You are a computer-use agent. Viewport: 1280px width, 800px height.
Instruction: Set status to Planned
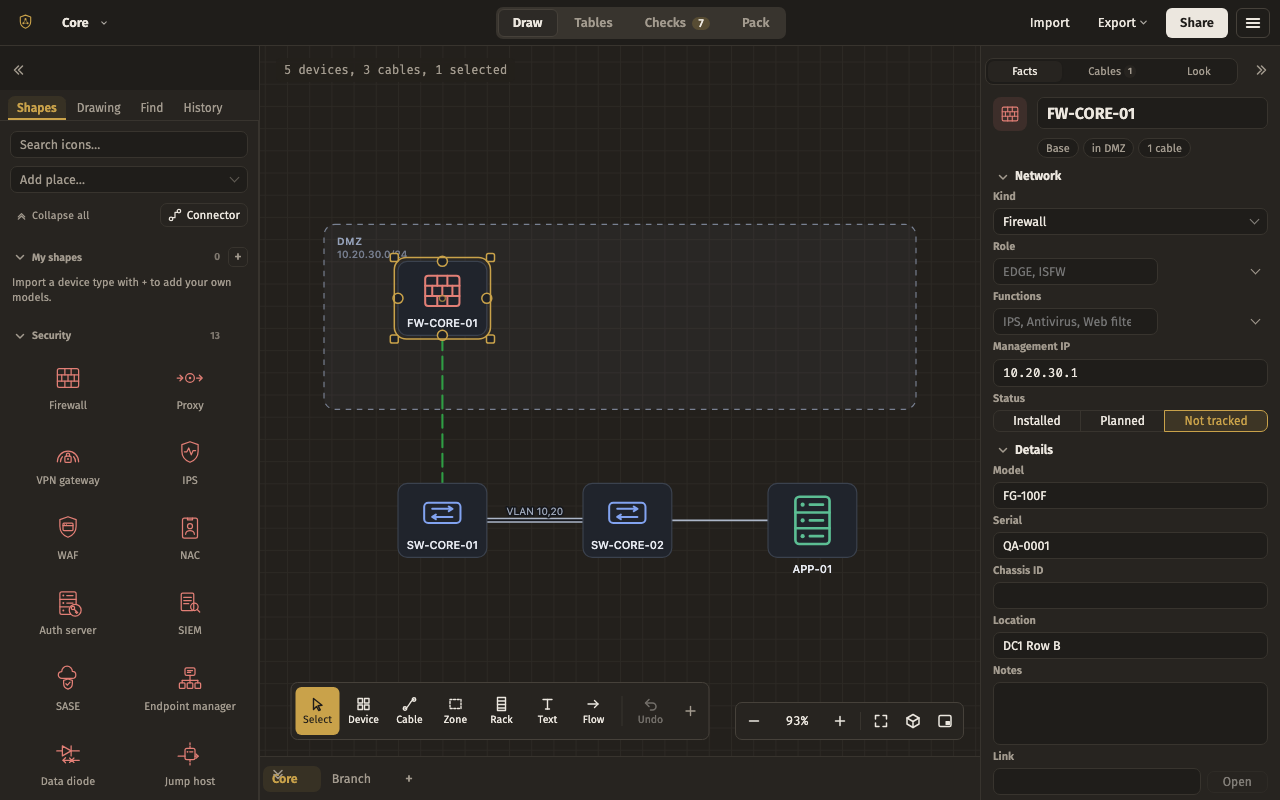point(1122,421)
